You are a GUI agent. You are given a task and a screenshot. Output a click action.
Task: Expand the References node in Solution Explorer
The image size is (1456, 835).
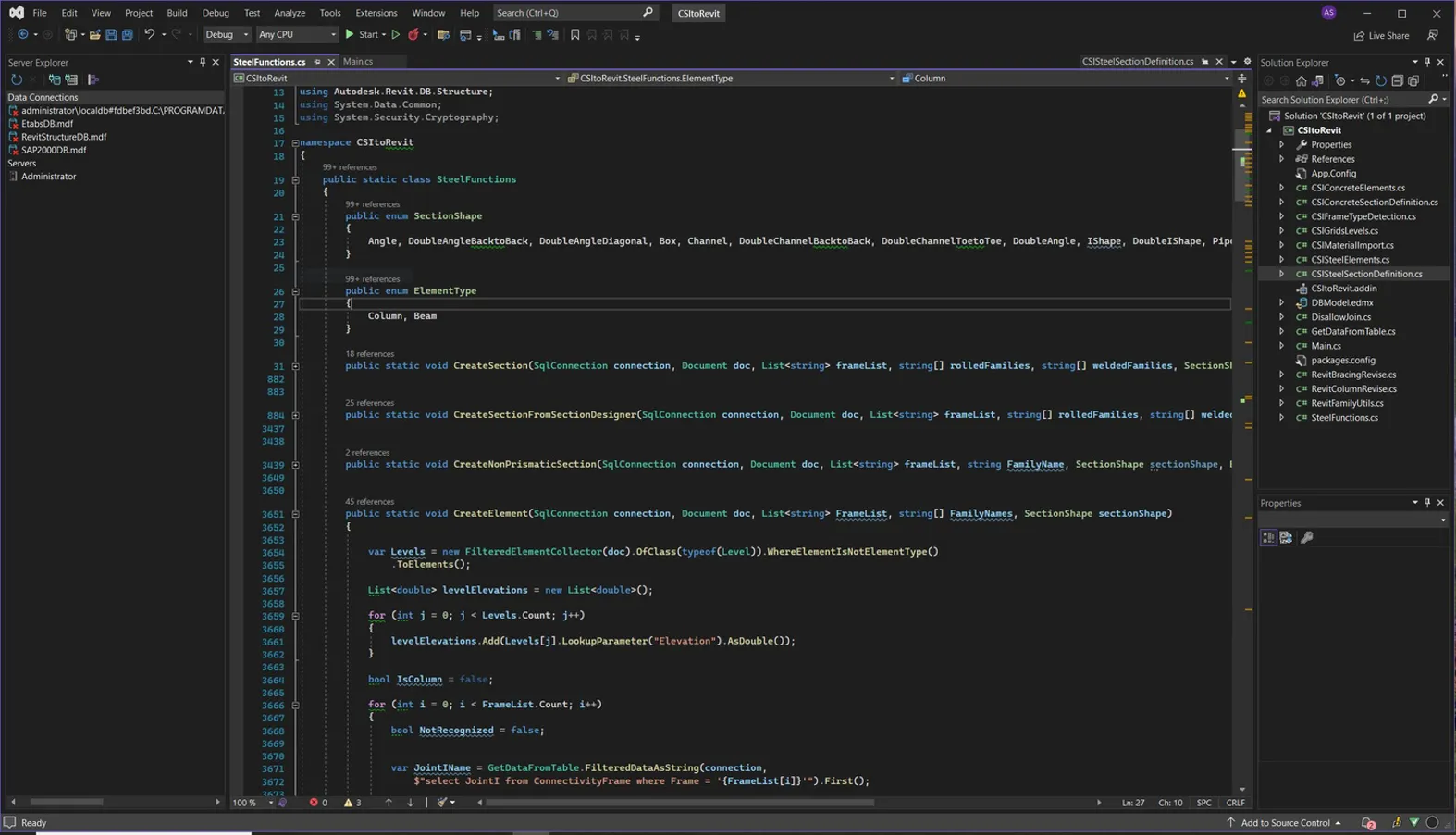click(x=1282, y=159)
